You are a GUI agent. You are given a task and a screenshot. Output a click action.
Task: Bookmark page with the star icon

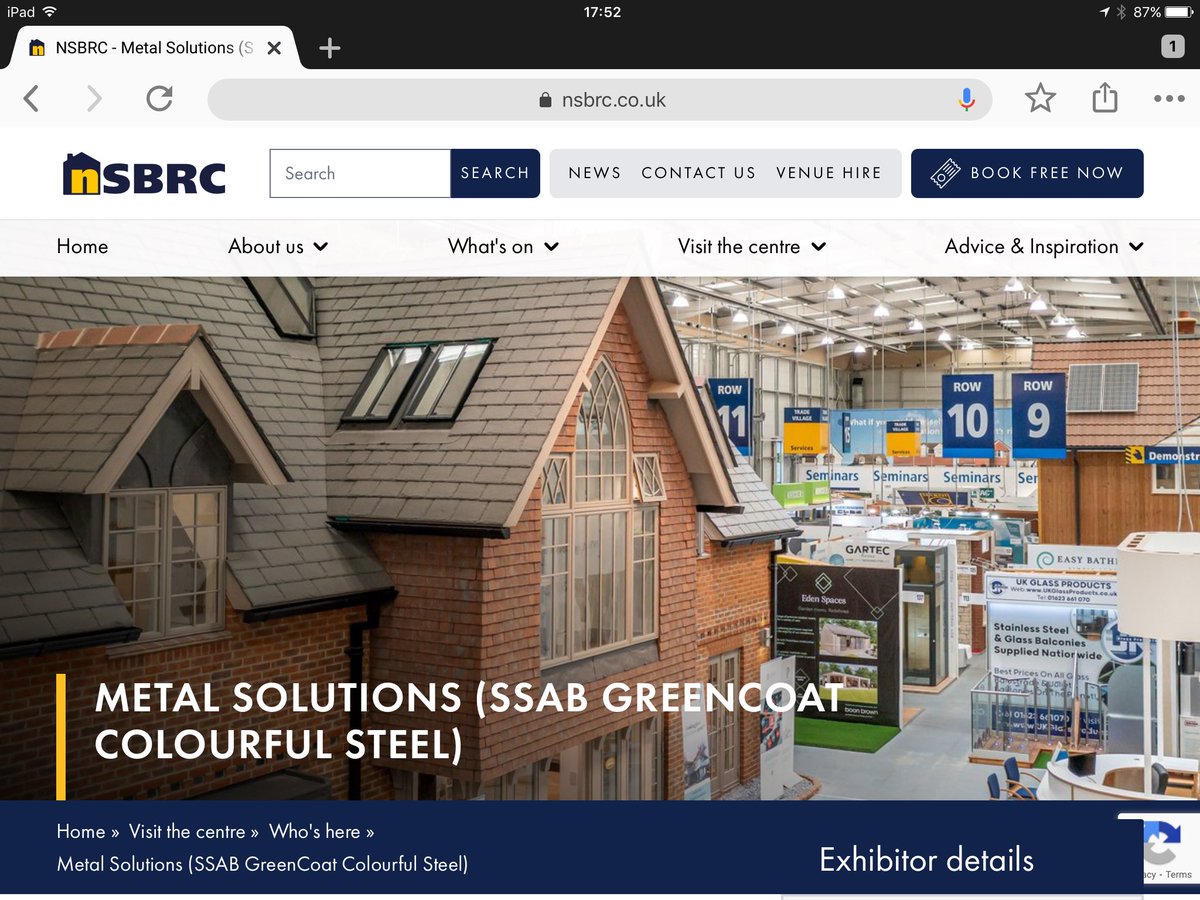click(1040, 98)
